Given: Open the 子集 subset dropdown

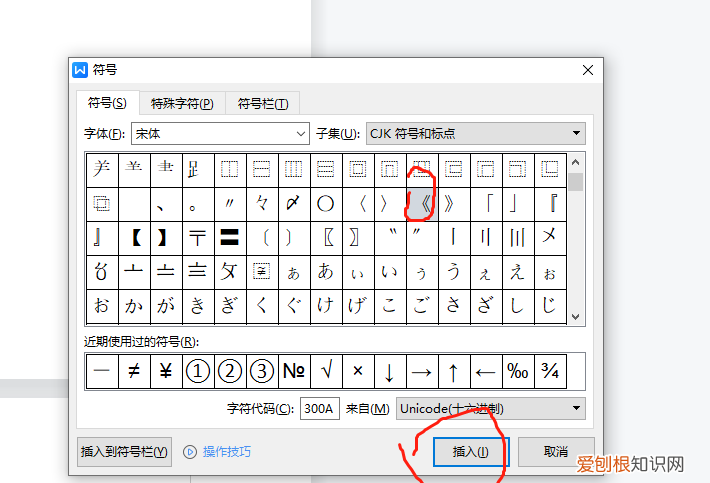Looking at the screenshot, I should (475, 134).
